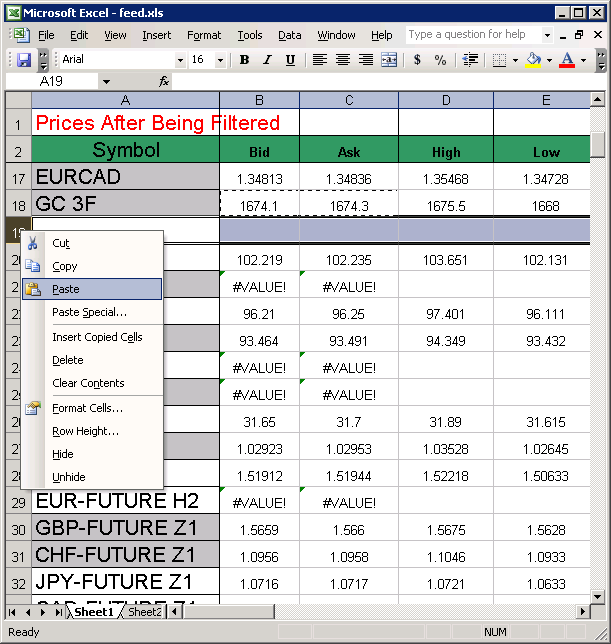
Task: Click the Insert Function fx icon
Action: tap(164, 82)
